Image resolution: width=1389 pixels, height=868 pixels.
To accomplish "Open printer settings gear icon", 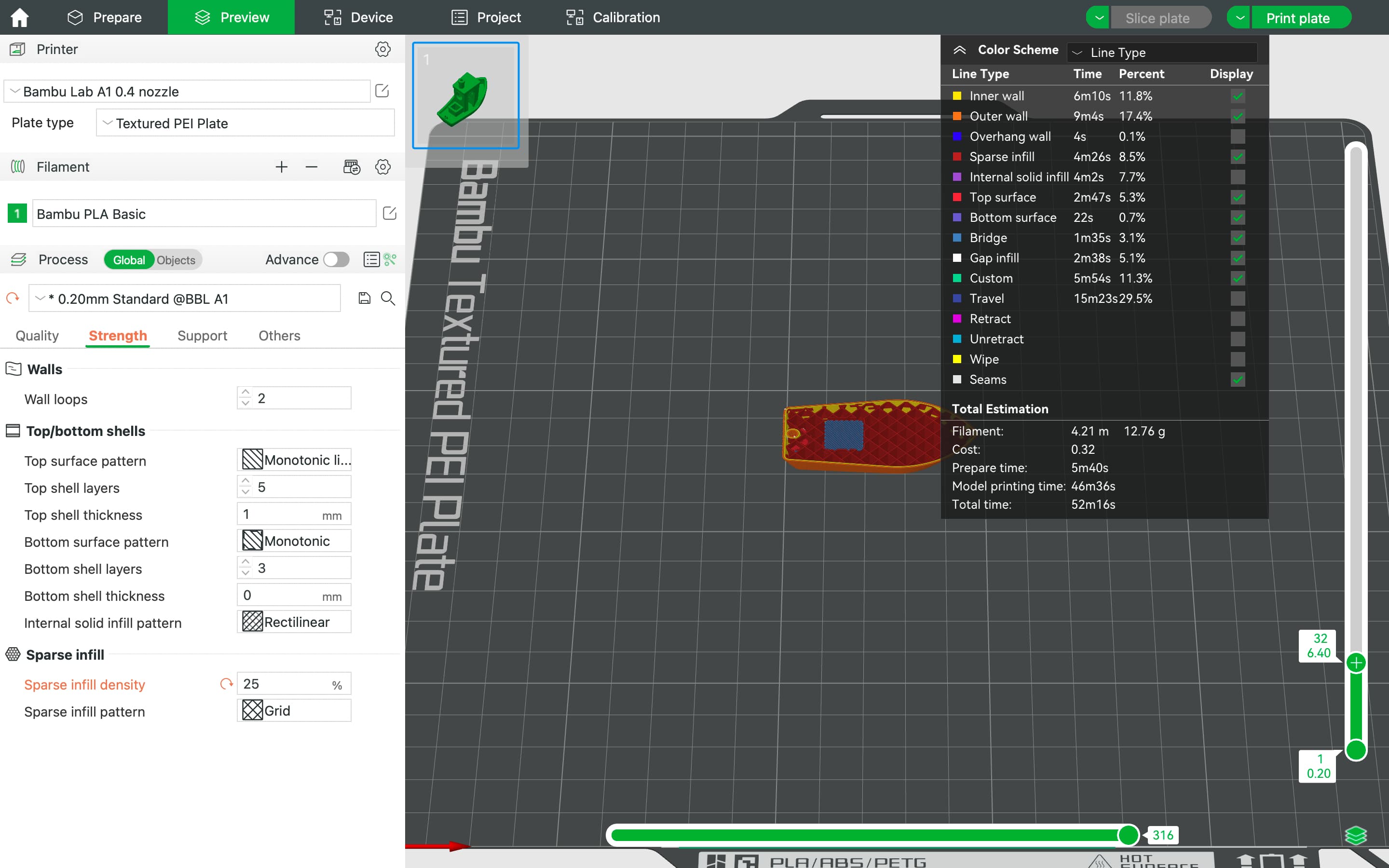I will [383, 49].
